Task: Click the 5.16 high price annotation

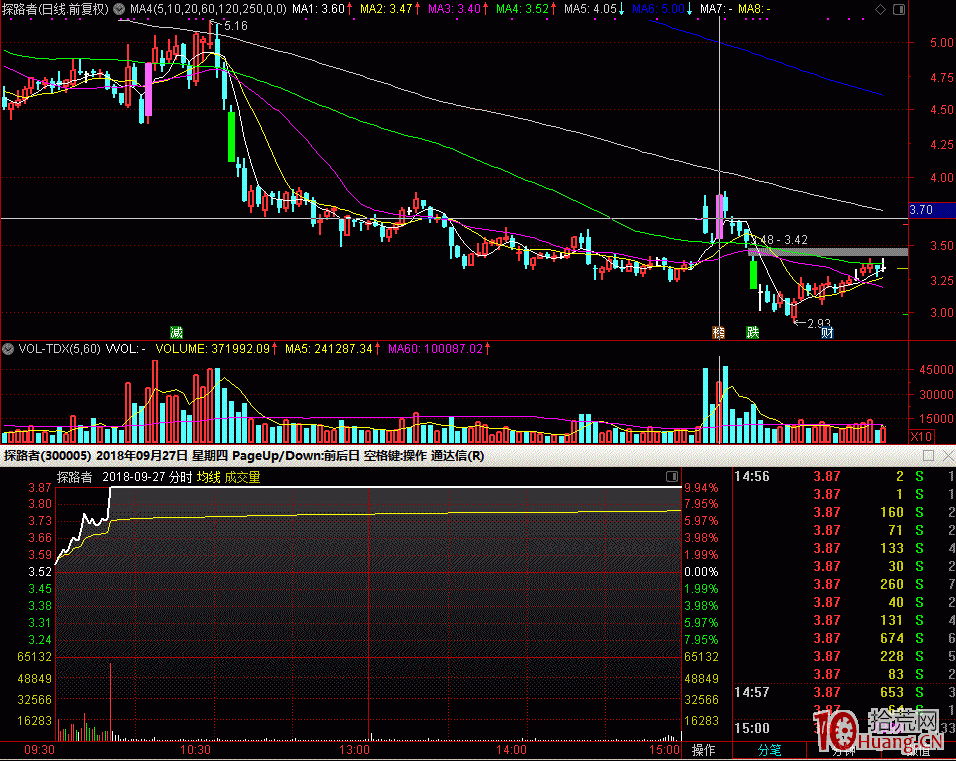Action: 235,26
